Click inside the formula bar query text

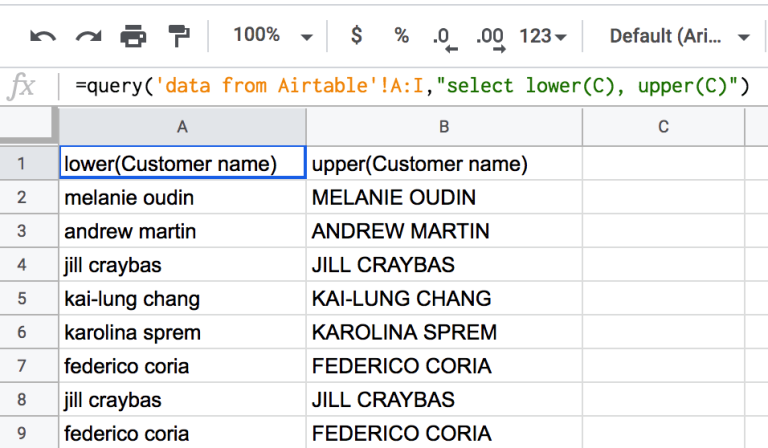(410, 87)
